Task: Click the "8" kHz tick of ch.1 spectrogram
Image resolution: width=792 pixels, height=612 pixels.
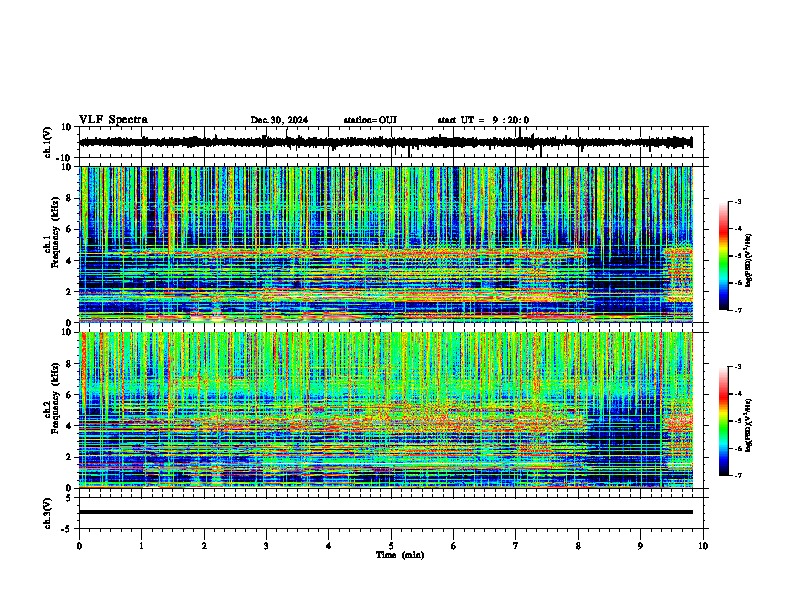Action: click(x=69, y=198)
